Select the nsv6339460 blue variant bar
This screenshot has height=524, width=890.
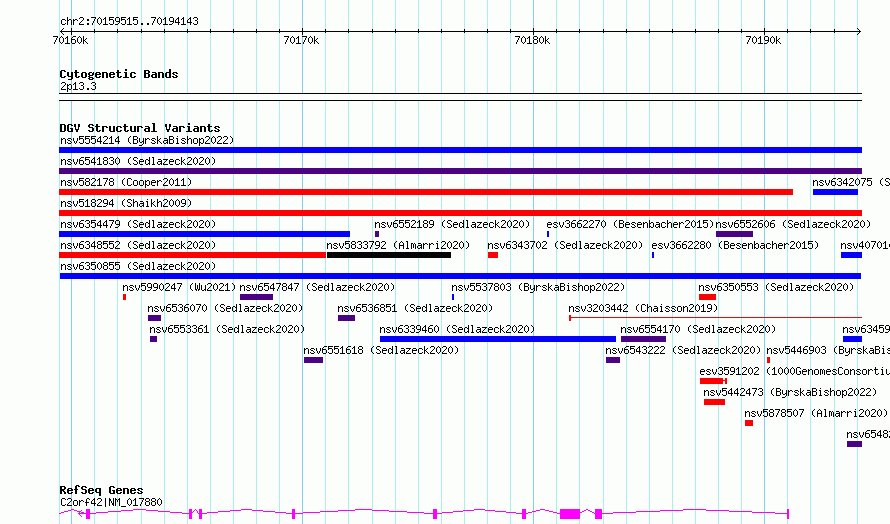pyautogui.click(x=498, y=339)
